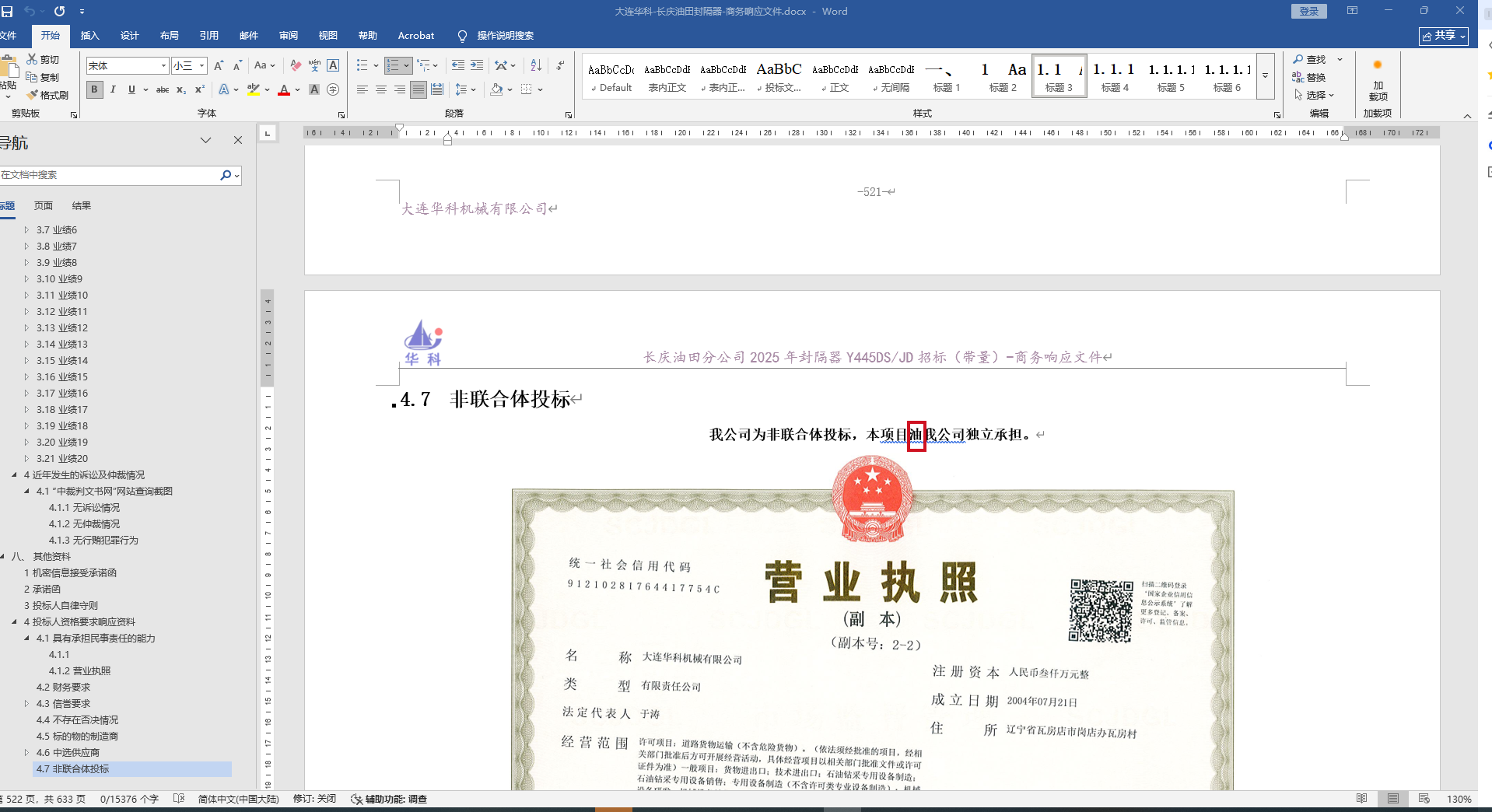The height and width of the screenshot is (812, 1492).
Task: Apply subscript formatting
Action: click(x=181, y=89)
